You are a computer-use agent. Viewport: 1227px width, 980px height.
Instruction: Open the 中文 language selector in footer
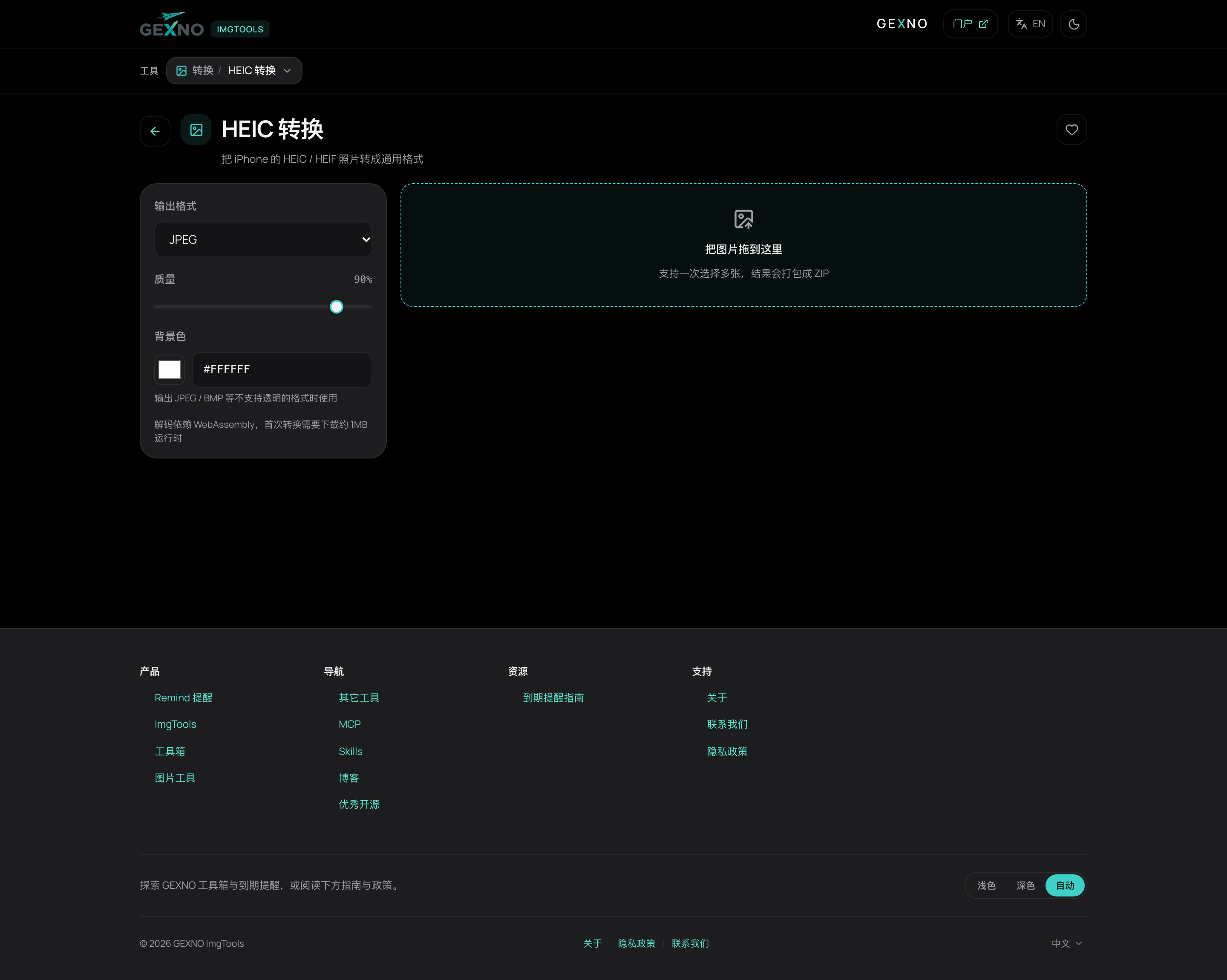[1066, 943]
